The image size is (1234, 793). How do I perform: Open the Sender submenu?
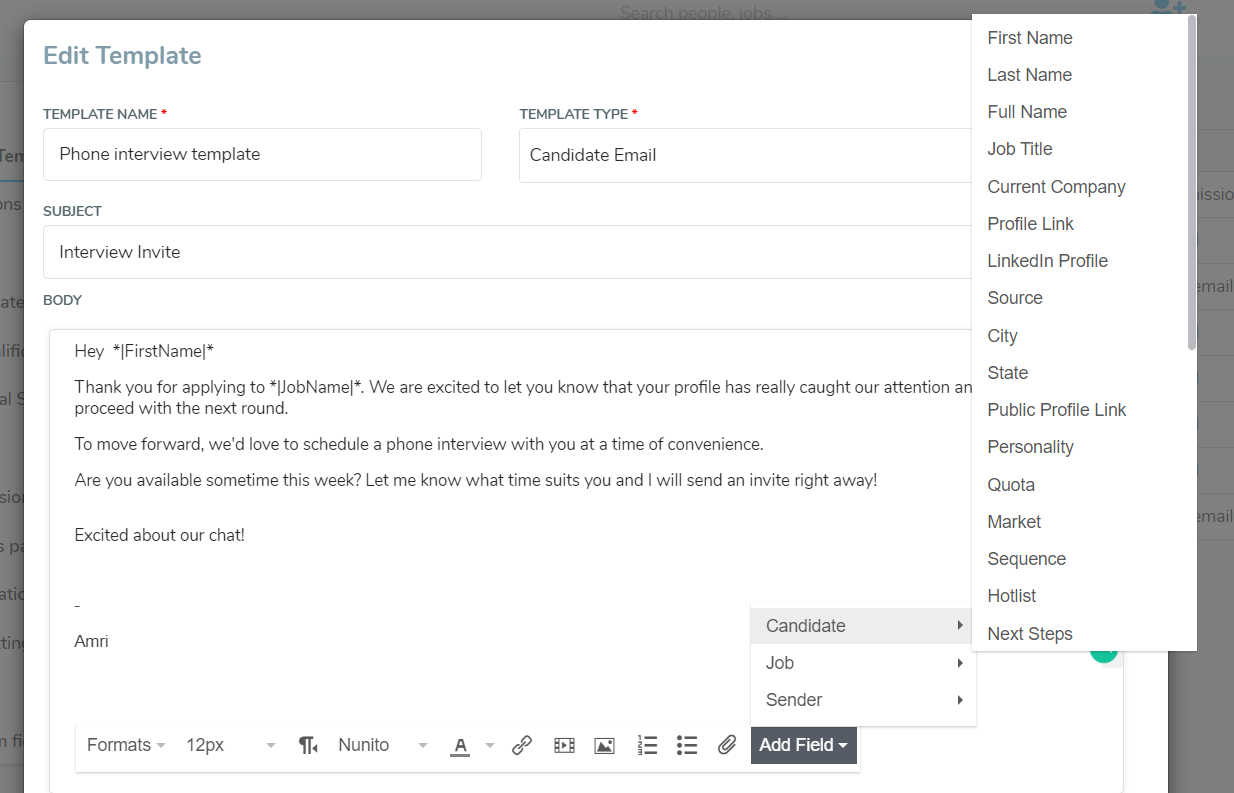tap(862, 700)
